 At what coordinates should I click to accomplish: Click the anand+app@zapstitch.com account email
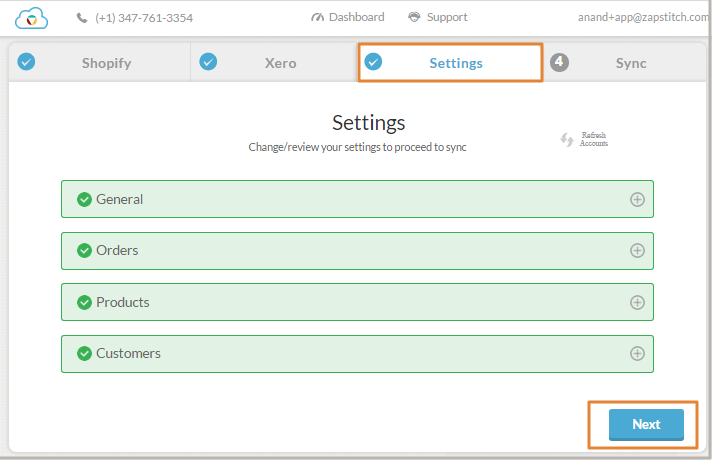[643, 17]
